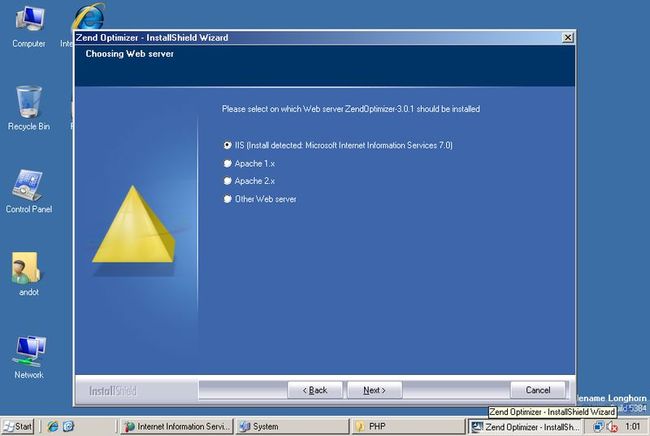Open the Recycle Bin icon

click(29, 108)
